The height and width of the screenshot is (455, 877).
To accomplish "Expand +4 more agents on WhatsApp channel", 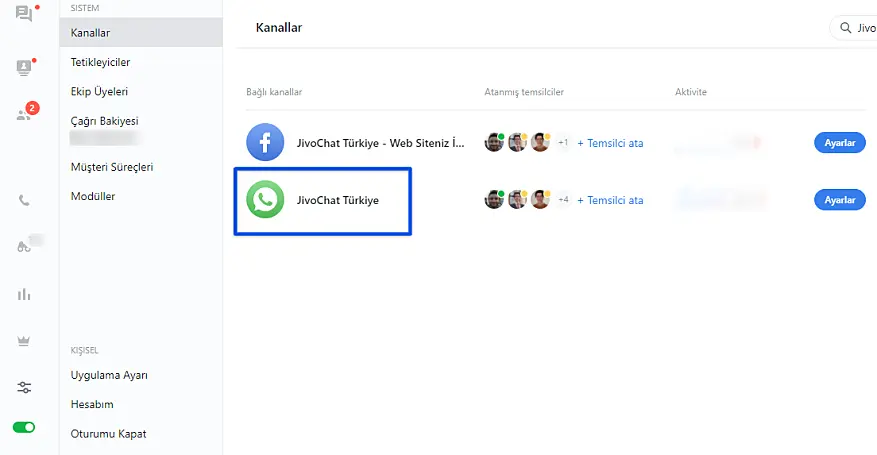I will 563,200.
